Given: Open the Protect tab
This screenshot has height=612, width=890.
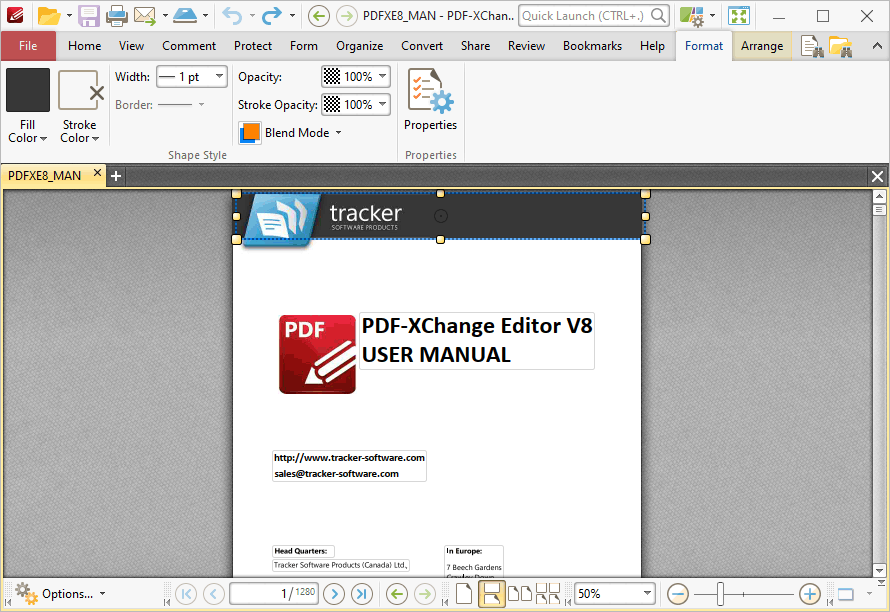Looking at the screenshot, I should pyautogui.click(x=253, y=46).
